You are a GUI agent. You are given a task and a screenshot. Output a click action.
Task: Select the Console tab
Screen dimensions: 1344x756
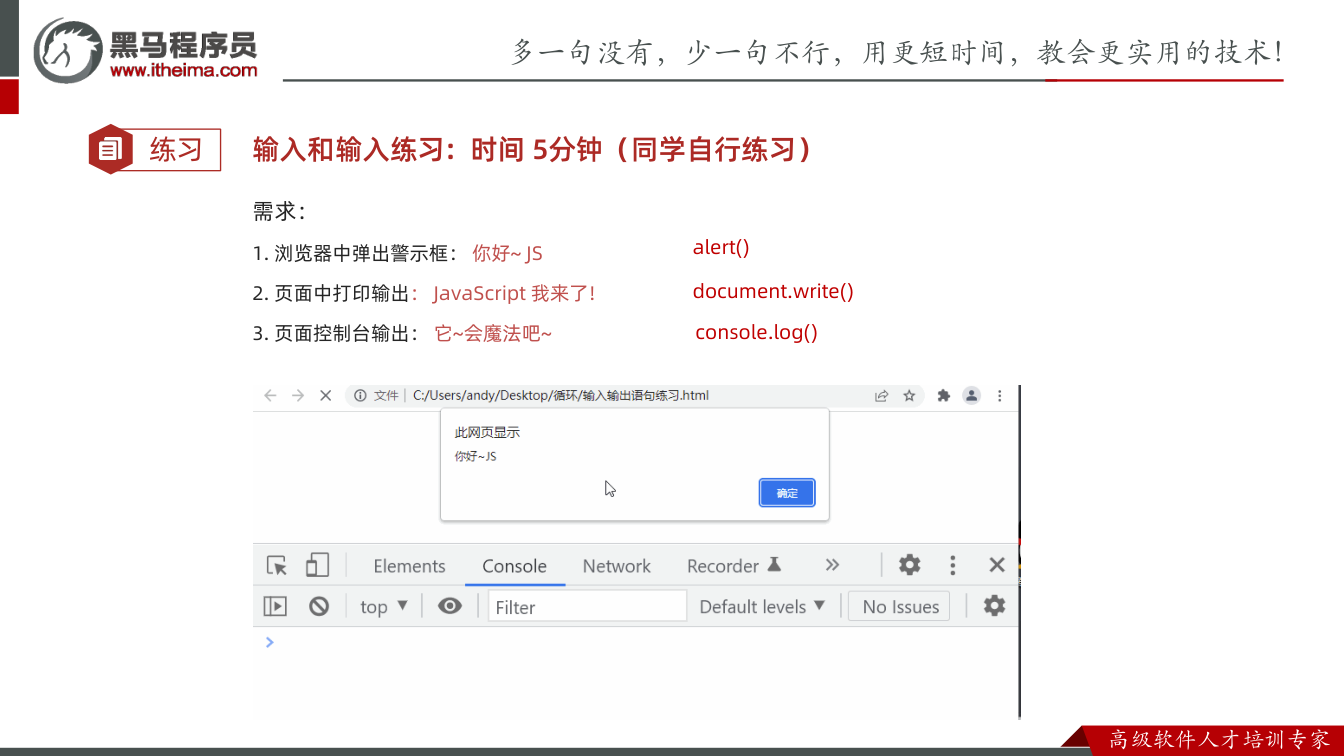pyautogui.click(x=514, y=566)
